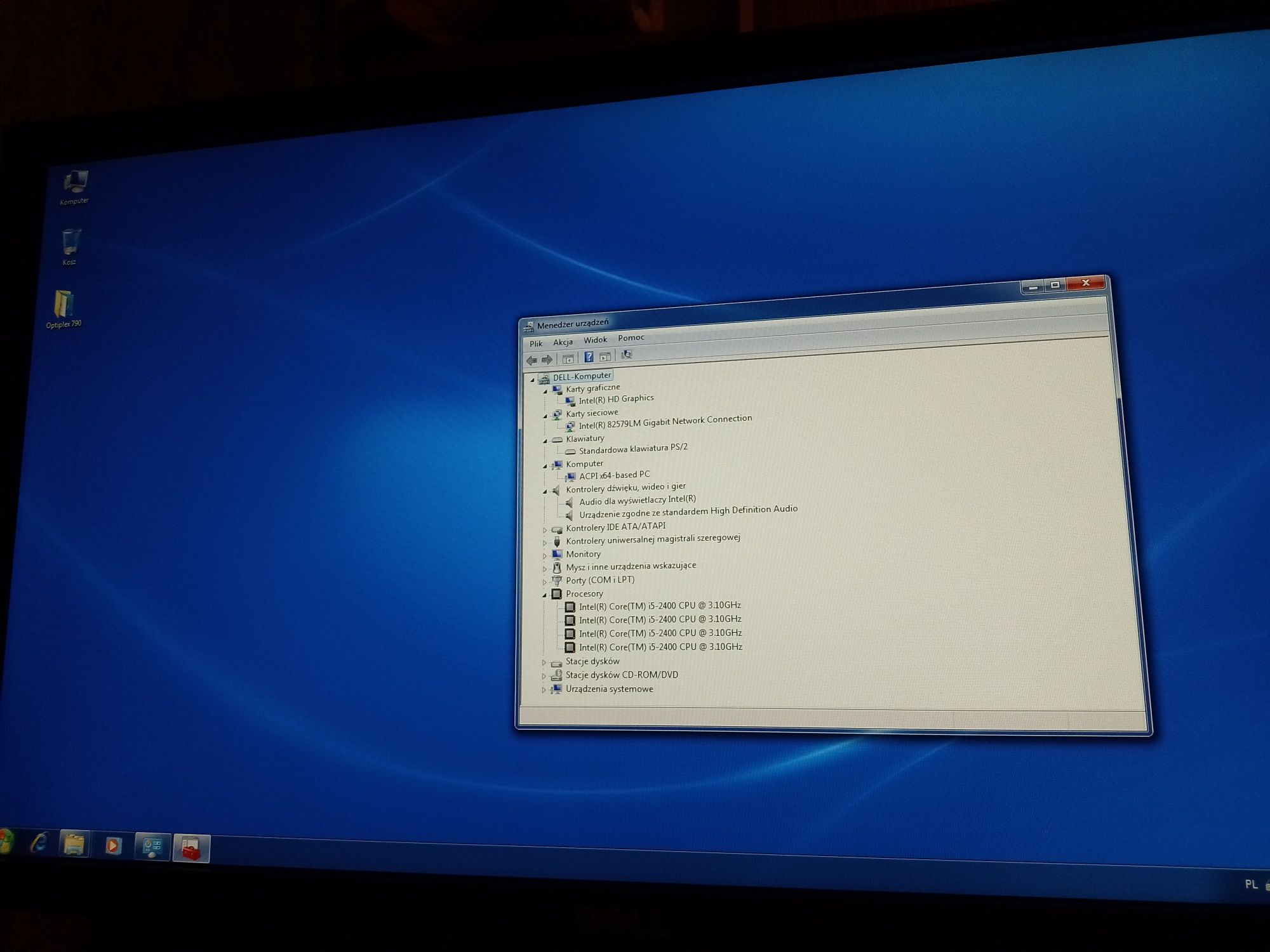Collapse Kontrolery dźwięku, wideo i gier

click(545, 491)
